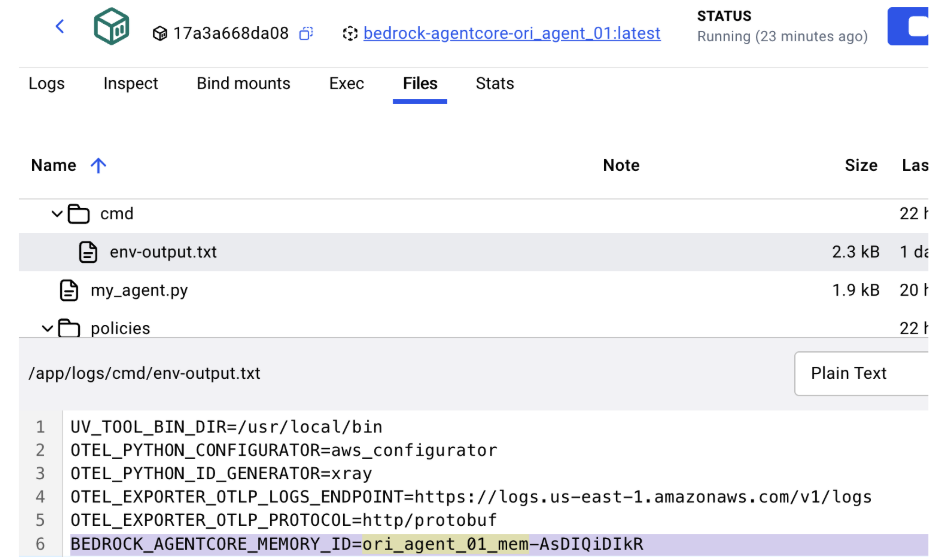Click line 3 OTEL_PYTHON_ID_GENERATOR text
This screenshot has width=944, height=557.
(x=221, y=474)
